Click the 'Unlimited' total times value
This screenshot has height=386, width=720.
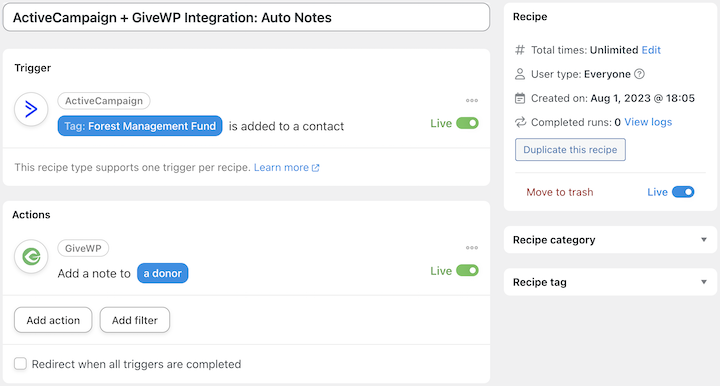click(614, 50)
